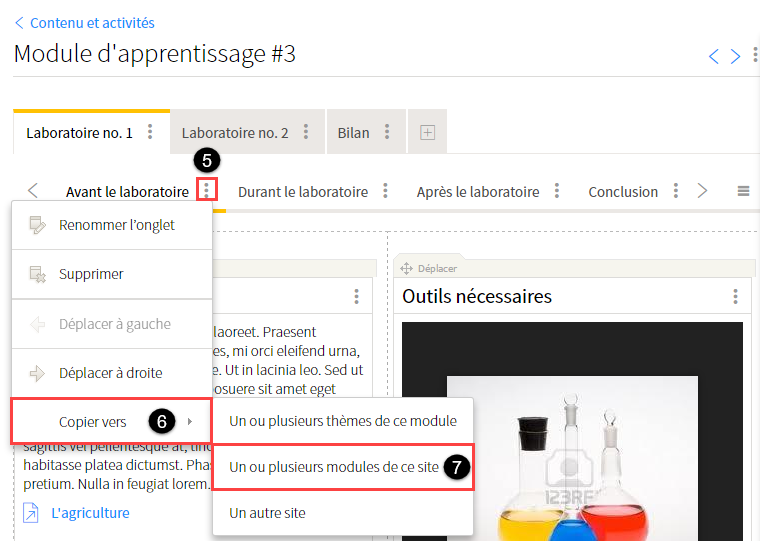Open left text block options menu
760x541 pixels.
[356, 296]
